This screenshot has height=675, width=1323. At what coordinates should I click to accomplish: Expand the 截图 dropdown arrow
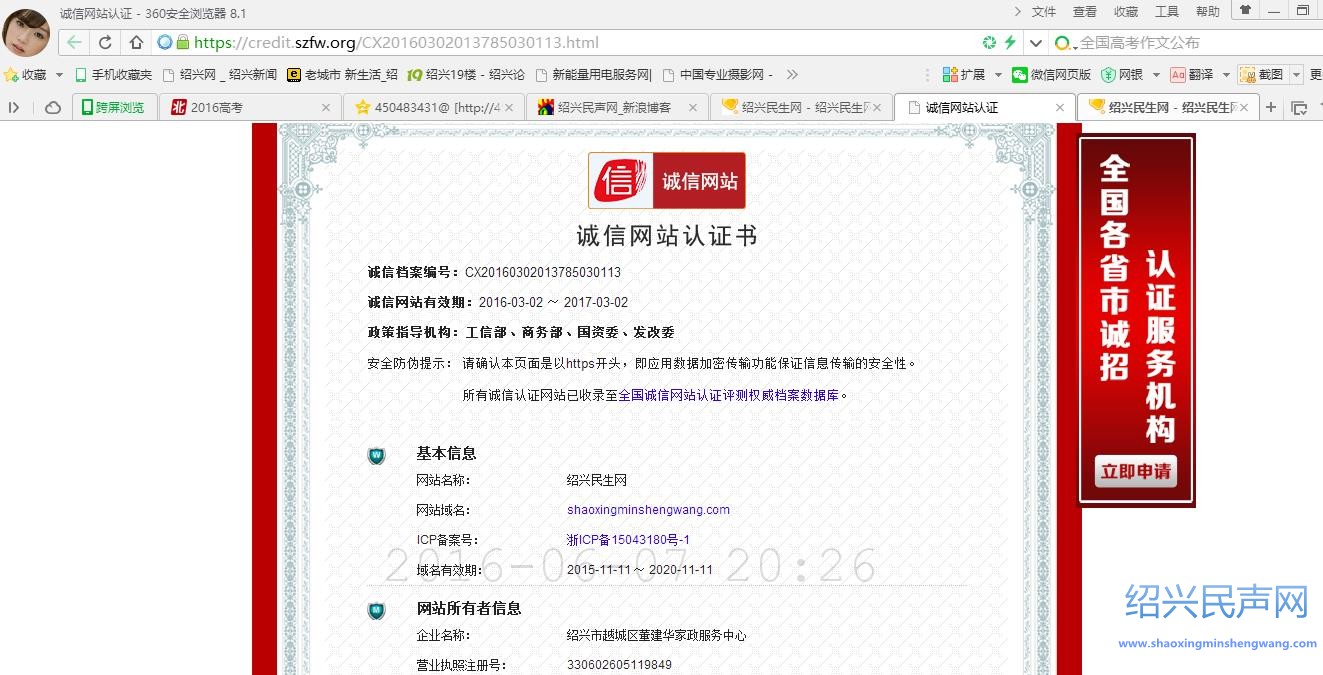click(x=1296, y=75)
